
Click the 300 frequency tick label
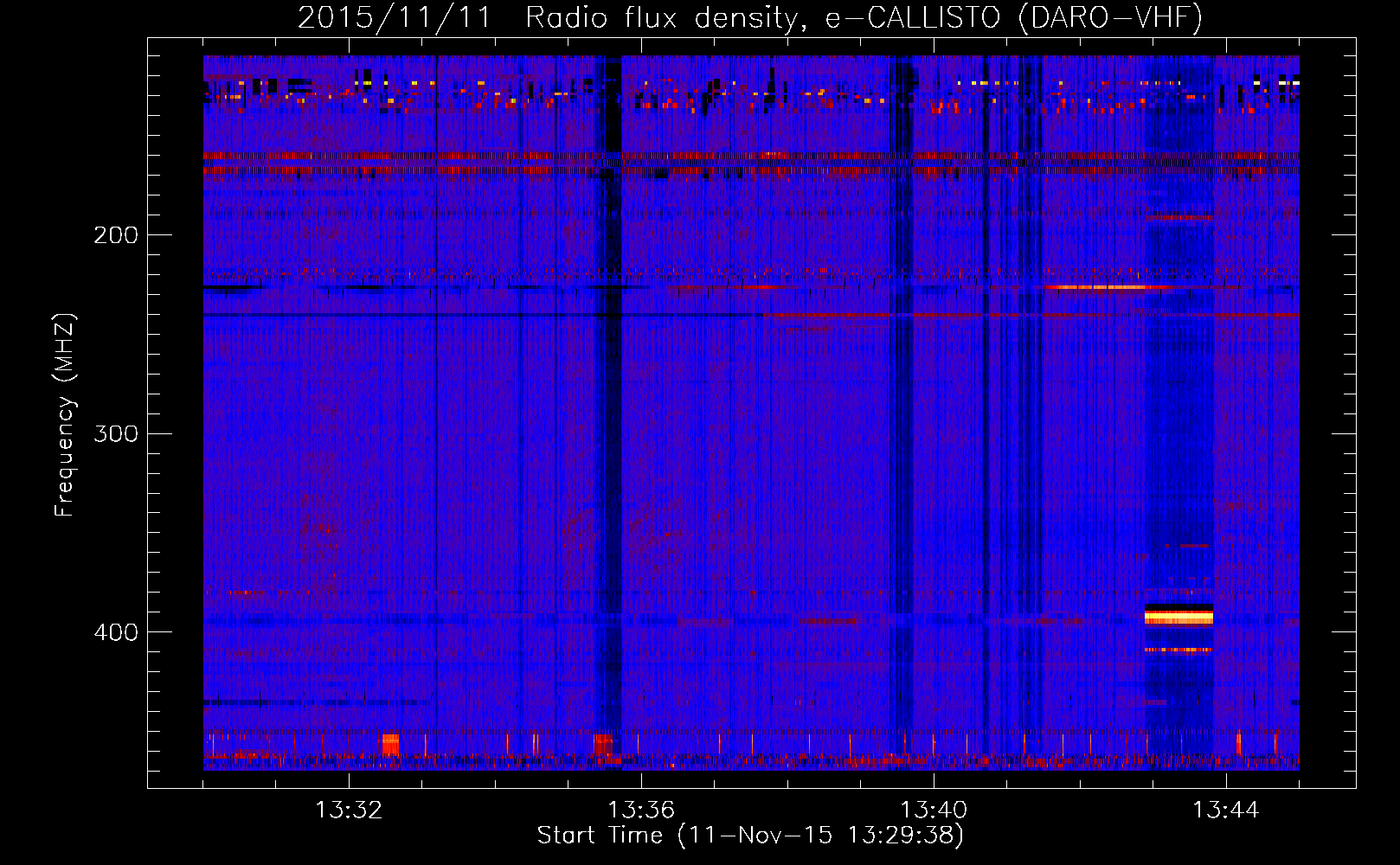116,433
